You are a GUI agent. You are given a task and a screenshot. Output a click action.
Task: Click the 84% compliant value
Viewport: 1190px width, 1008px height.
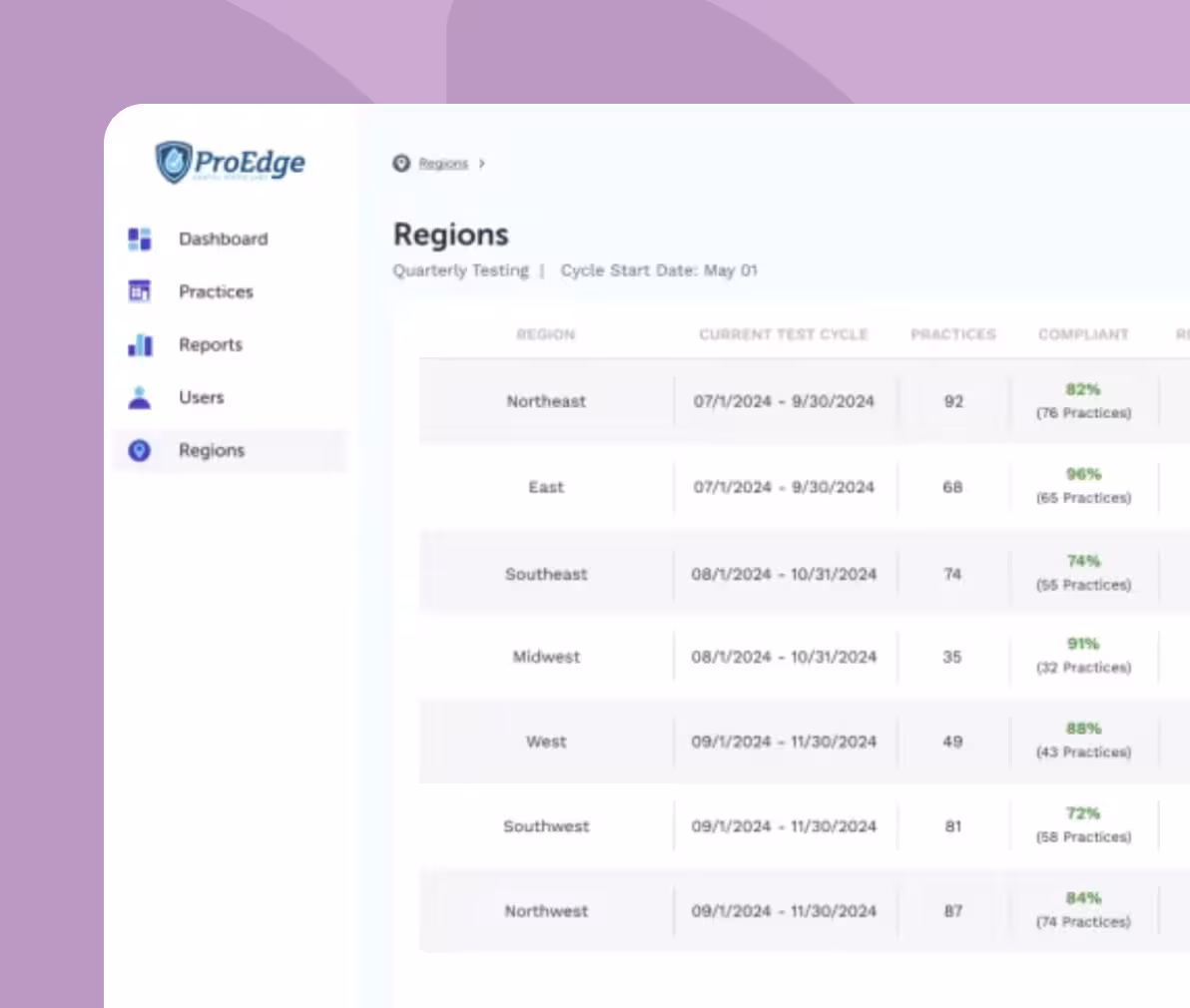pyautogui.click(x=1083, y=899)
